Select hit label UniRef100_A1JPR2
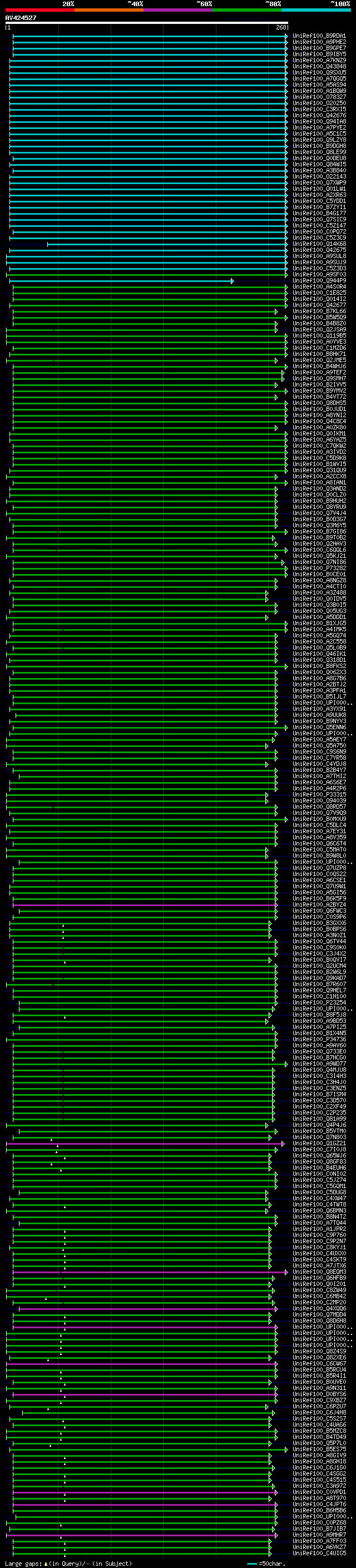Image resolution: width=356 pixels, height=1568 pixels. (x=319, y=1229)
